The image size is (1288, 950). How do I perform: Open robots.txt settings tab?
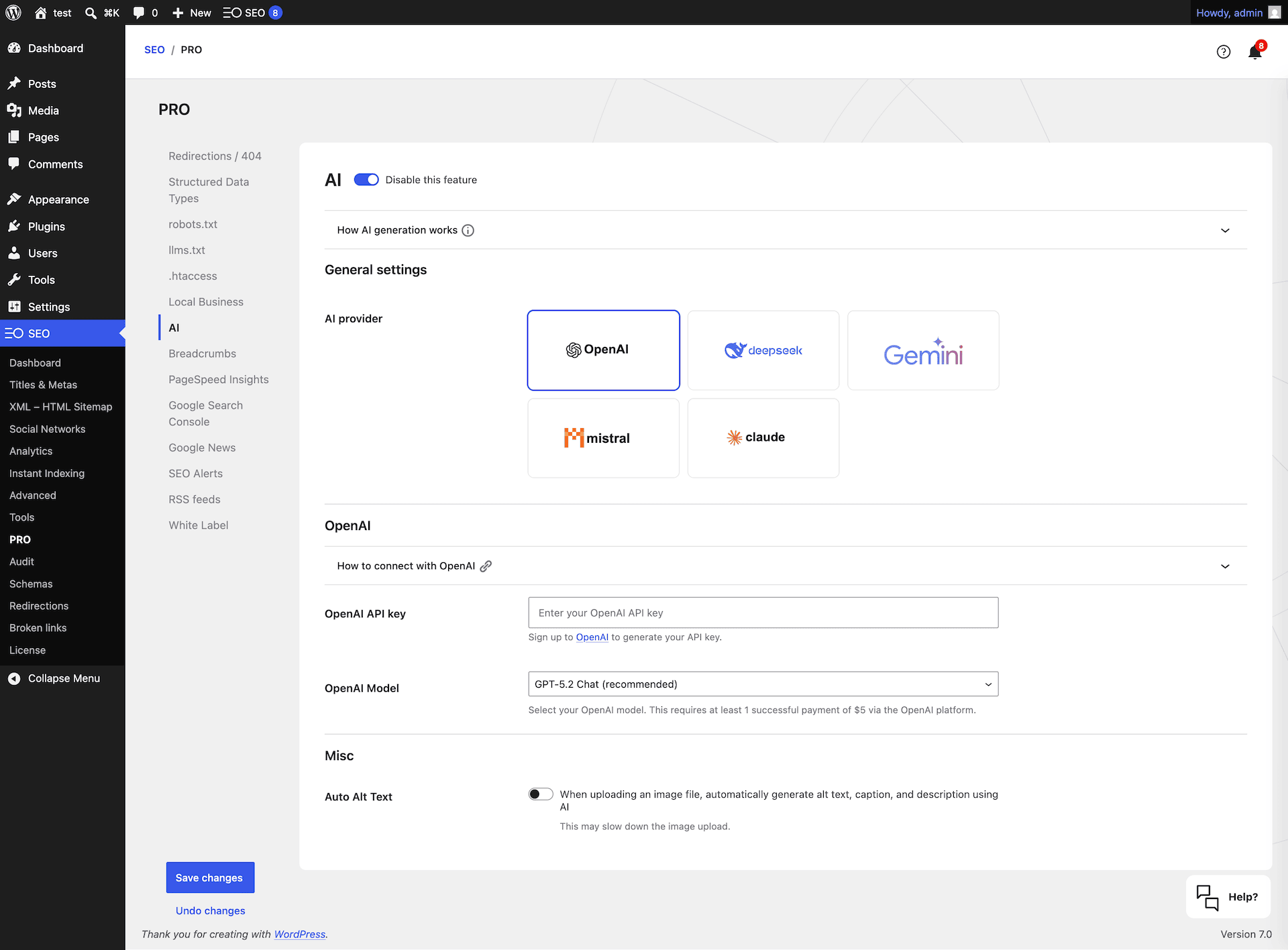(193, 224)
